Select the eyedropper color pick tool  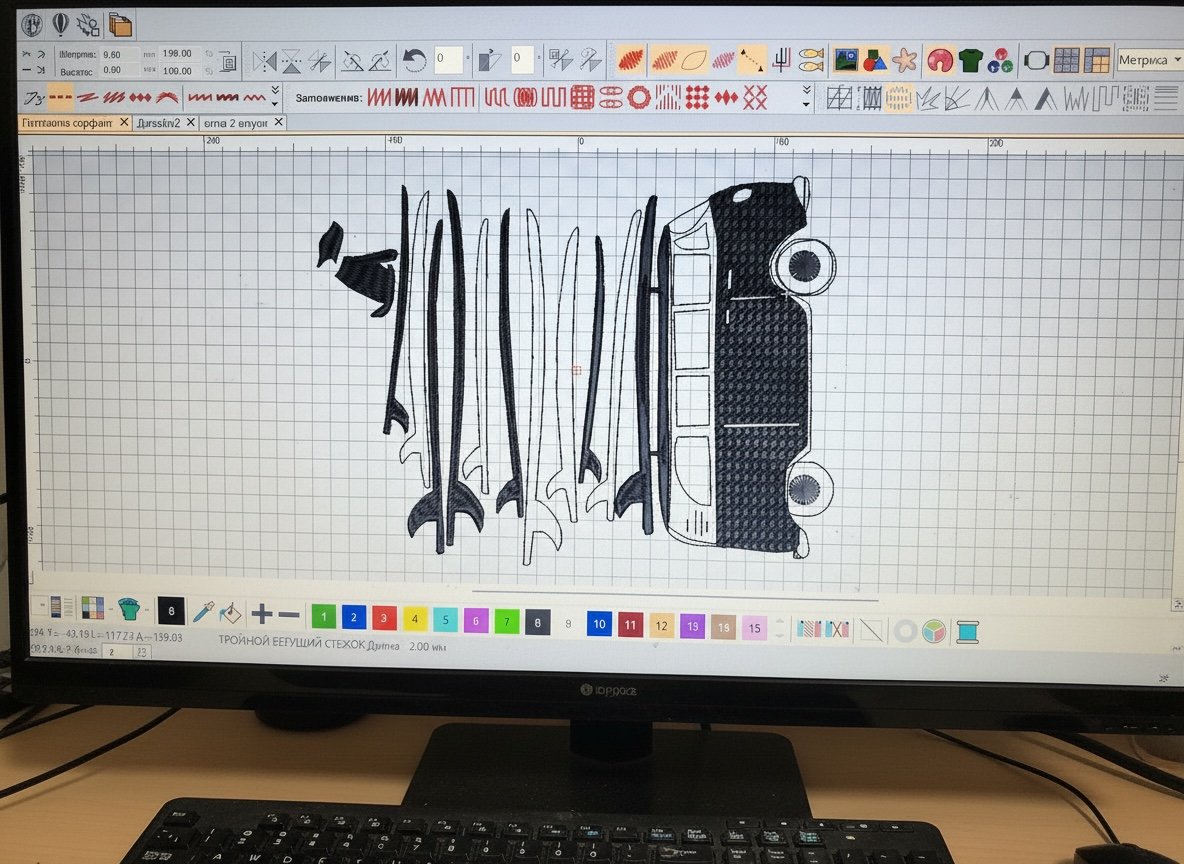click(x=202, y=612)
